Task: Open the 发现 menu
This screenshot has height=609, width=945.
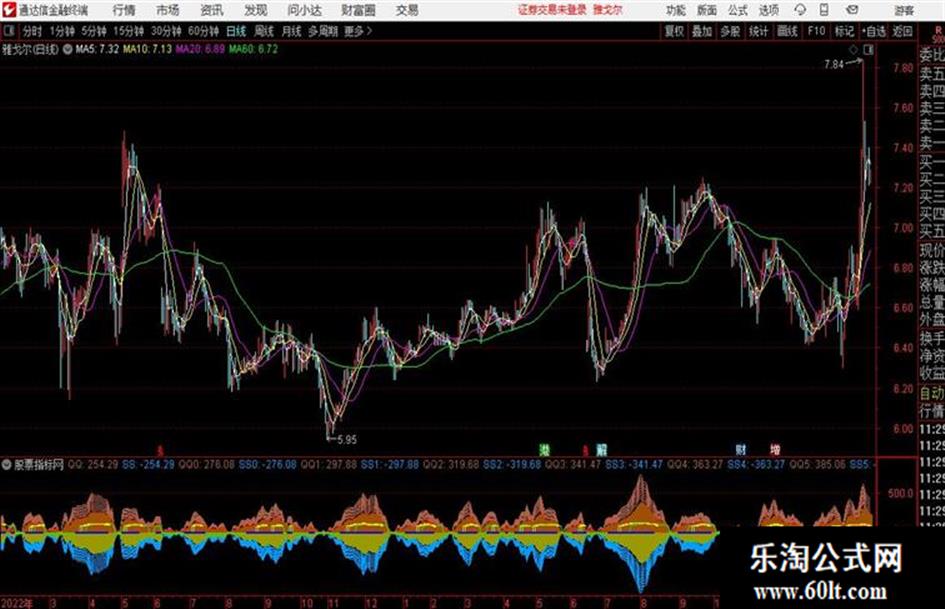Action: tap(256, 10)
